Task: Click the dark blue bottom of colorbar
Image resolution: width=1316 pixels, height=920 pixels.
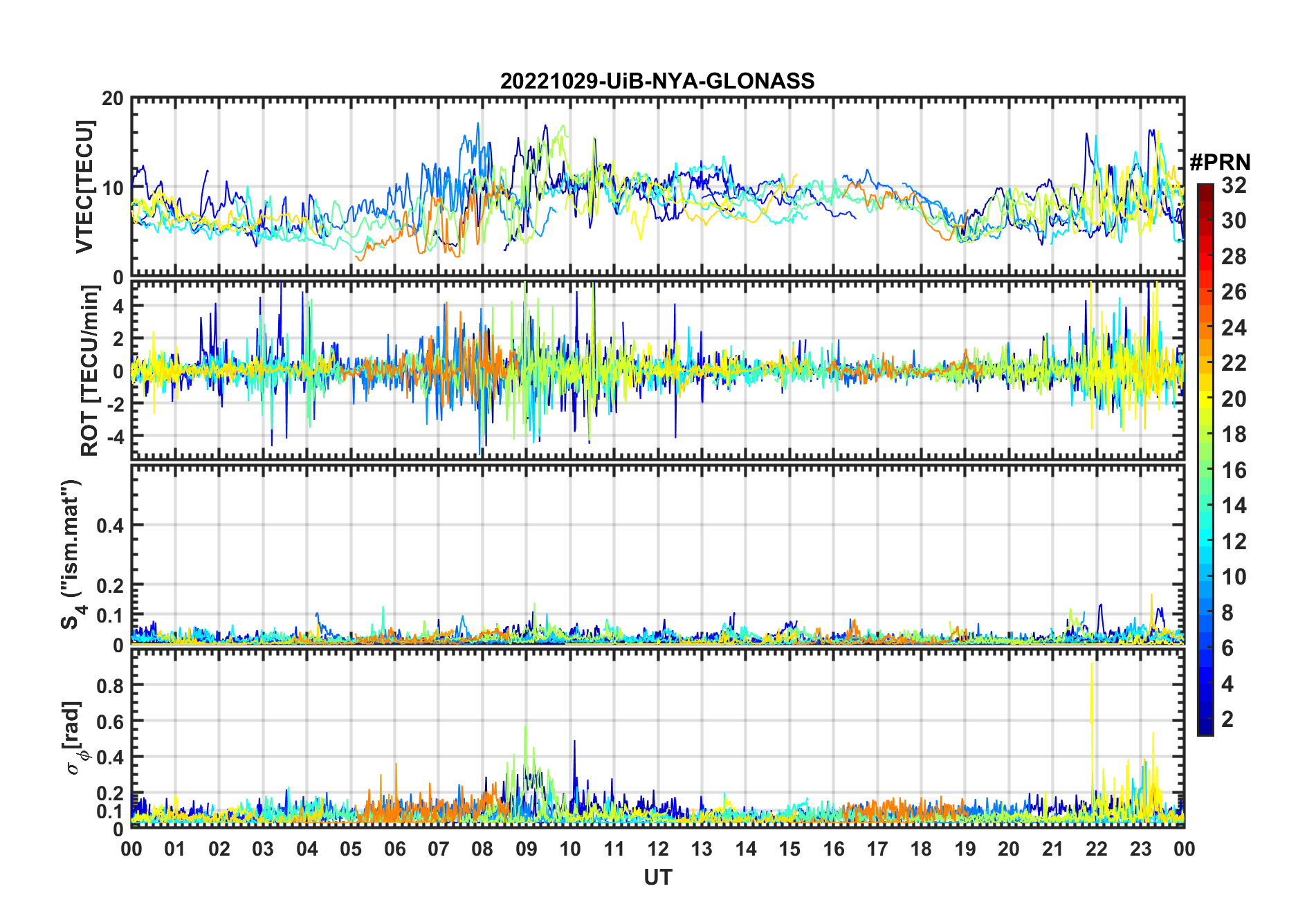Action: (1205, 726)
